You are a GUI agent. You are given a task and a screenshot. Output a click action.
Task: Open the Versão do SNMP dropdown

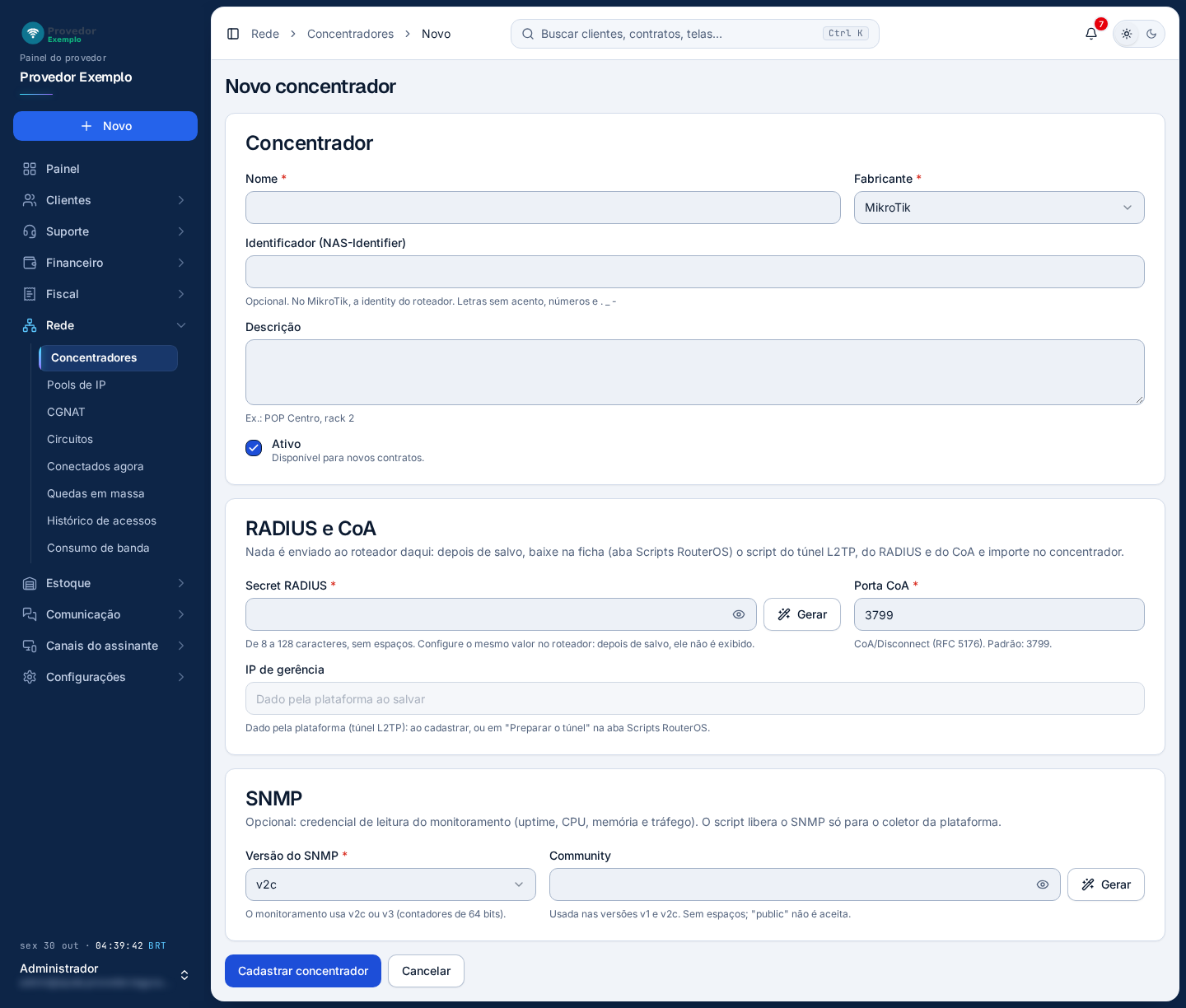390,884
